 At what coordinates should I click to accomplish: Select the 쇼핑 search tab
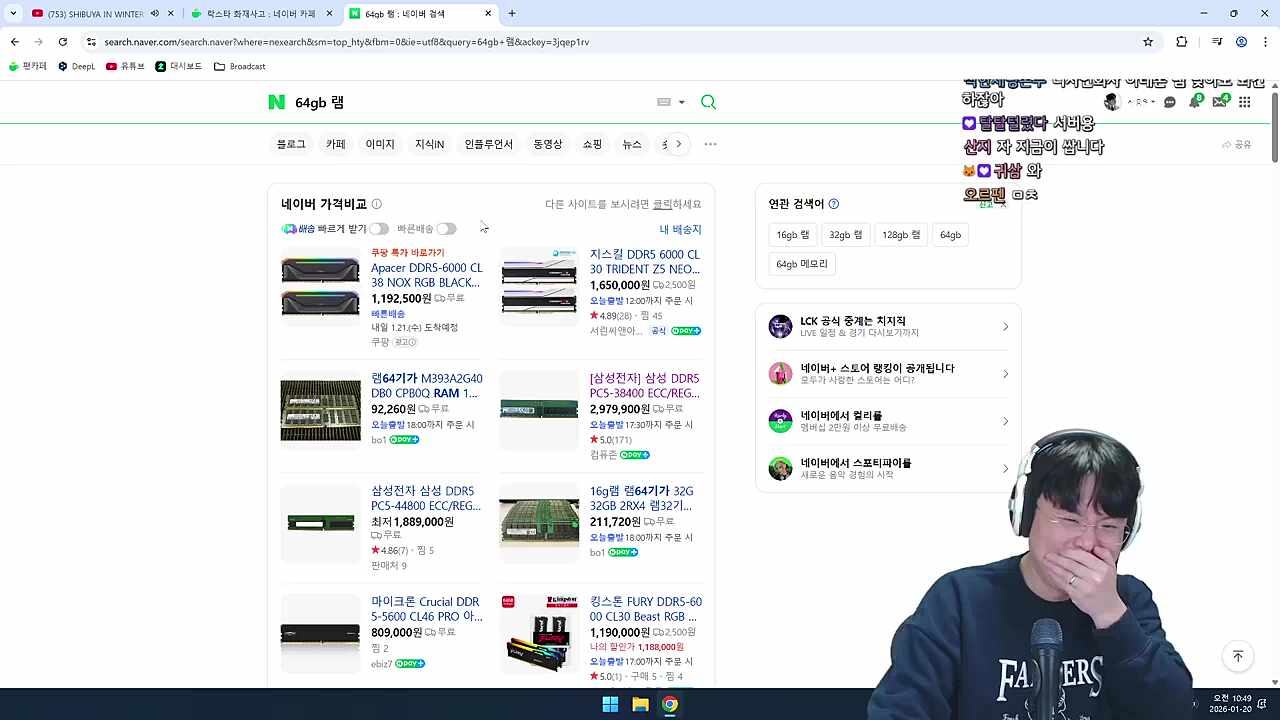[592, 144]
